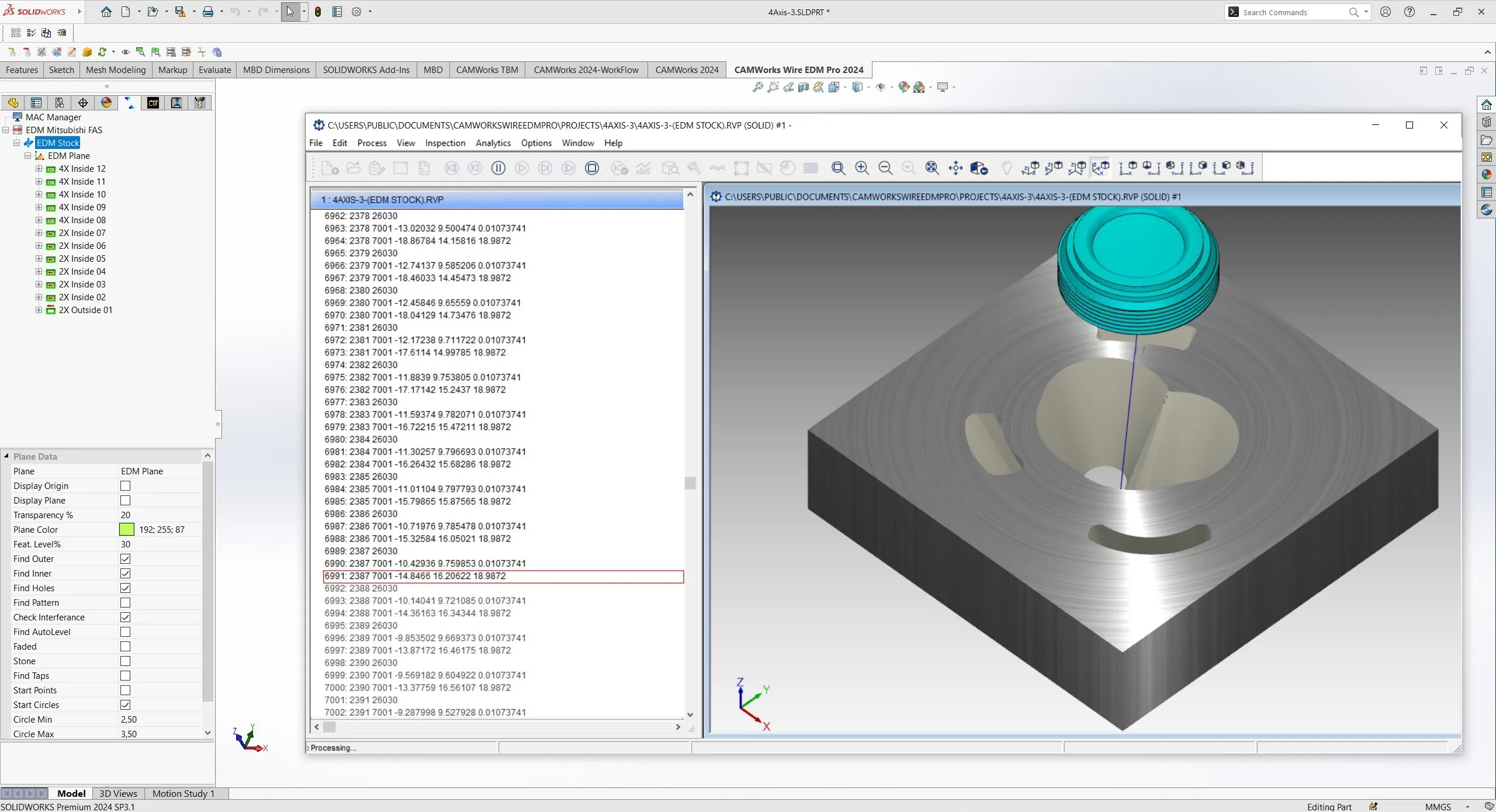Select line 6993 in the RVP listing
The width and height of the screenshot is (1496, 812).
tap(425, 601)
